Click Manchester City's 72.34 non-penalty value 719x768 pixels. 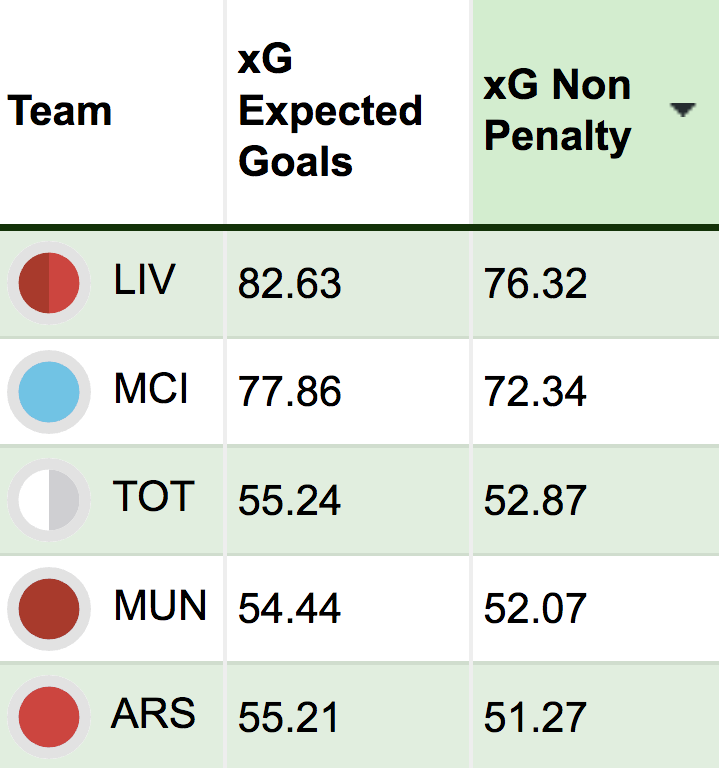535,392
